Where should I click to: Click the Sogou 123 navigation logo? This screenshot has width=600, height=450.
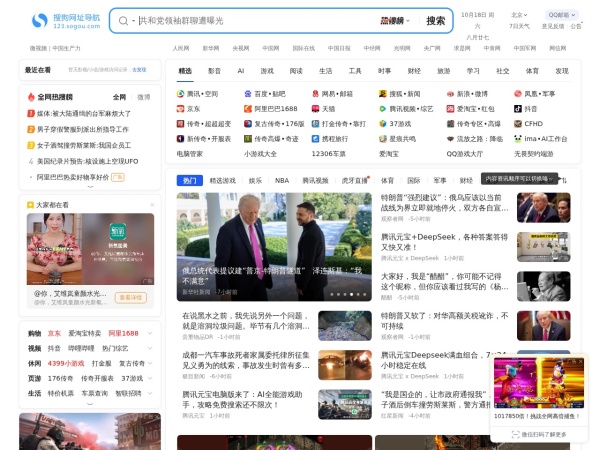pos(66,21)
